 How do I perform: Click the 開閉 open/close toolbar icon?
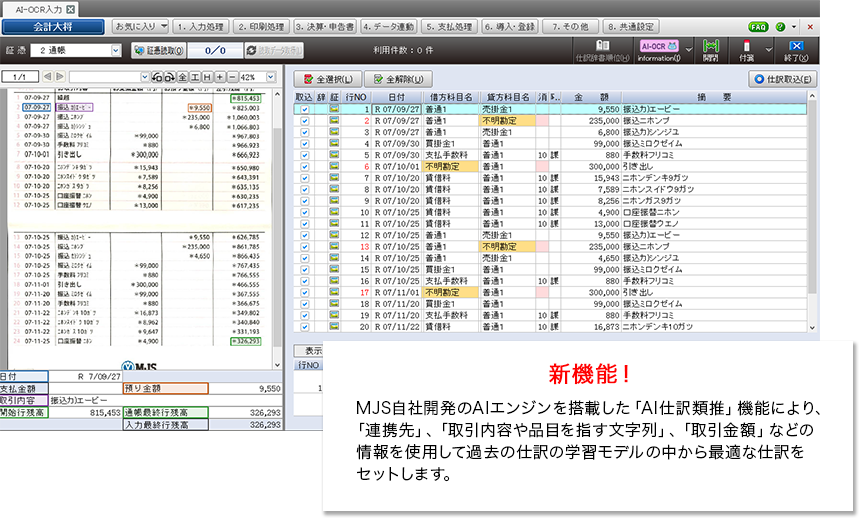pos(711,50)
